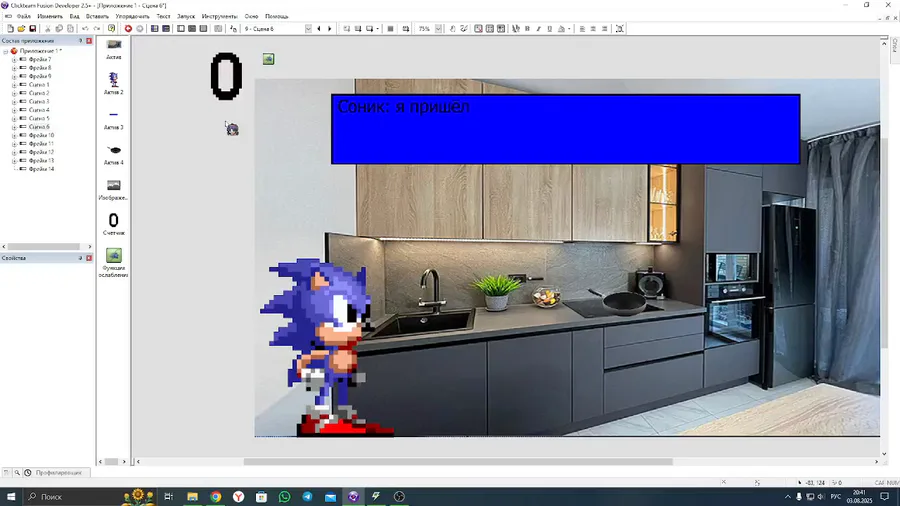Click the Cut scissors icon
The width and height of the screenshot is (900, 506).
point(48,29)
